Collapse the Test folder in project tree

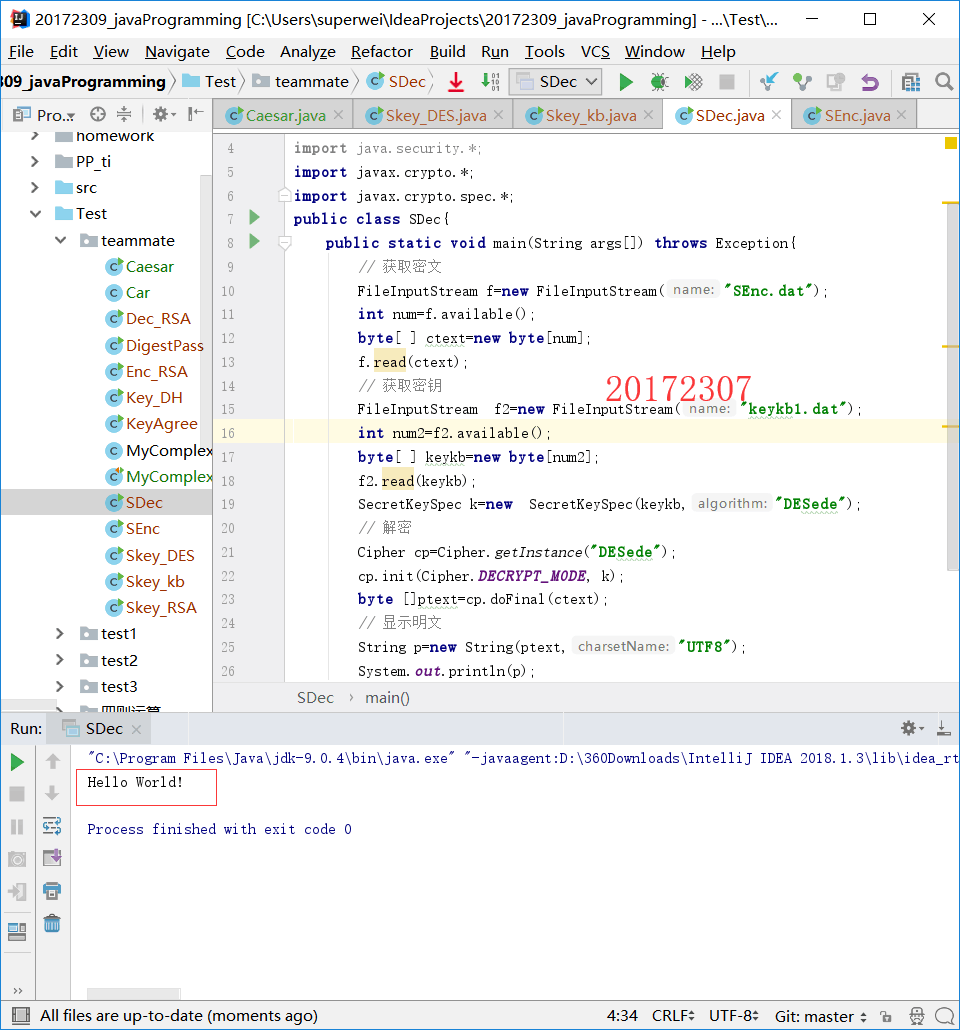[x=35, y=214]
